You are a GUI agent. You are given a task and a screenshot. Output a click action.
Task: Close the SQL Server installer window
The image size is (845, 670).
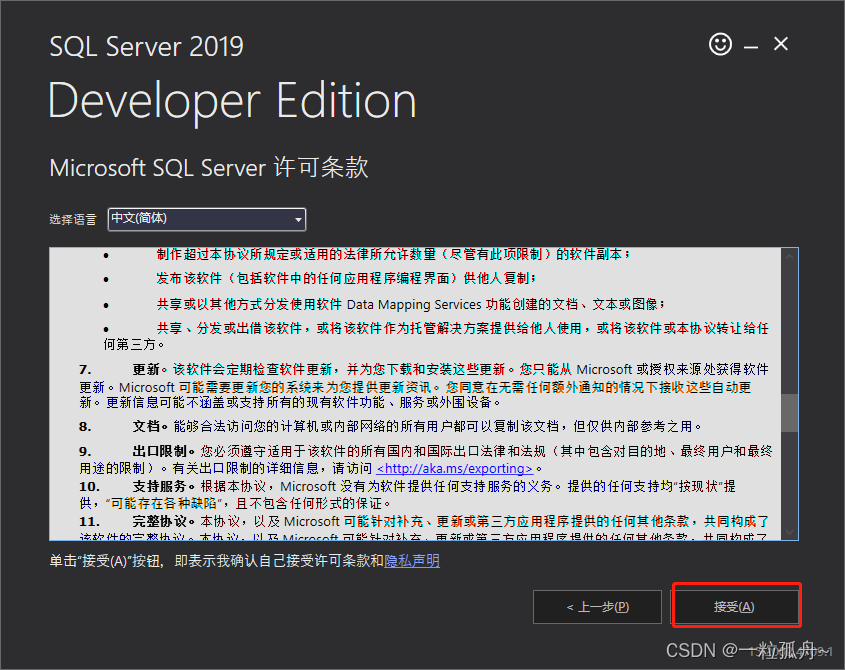(781, 44)
